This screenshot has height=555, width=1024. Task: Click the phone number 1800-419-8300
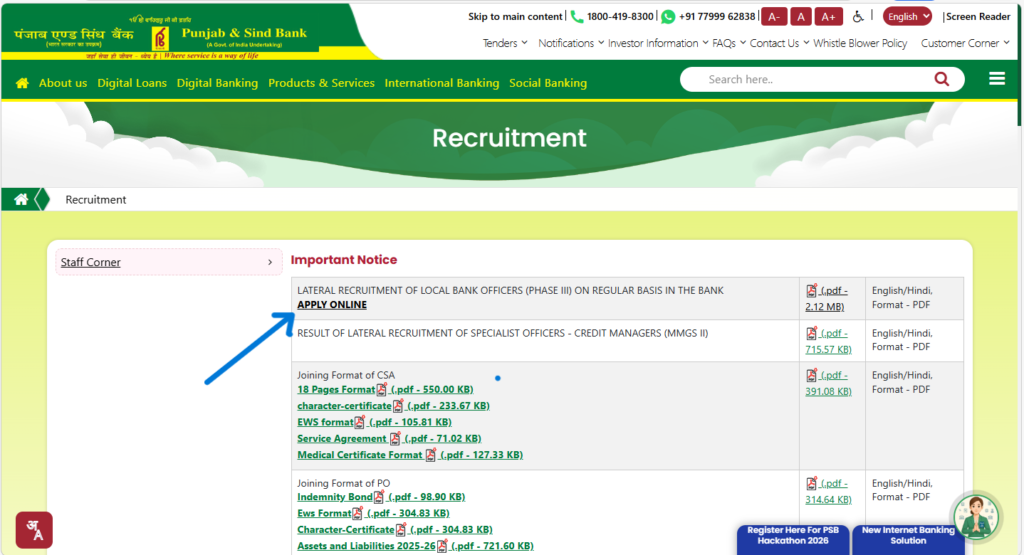[620, 16]
